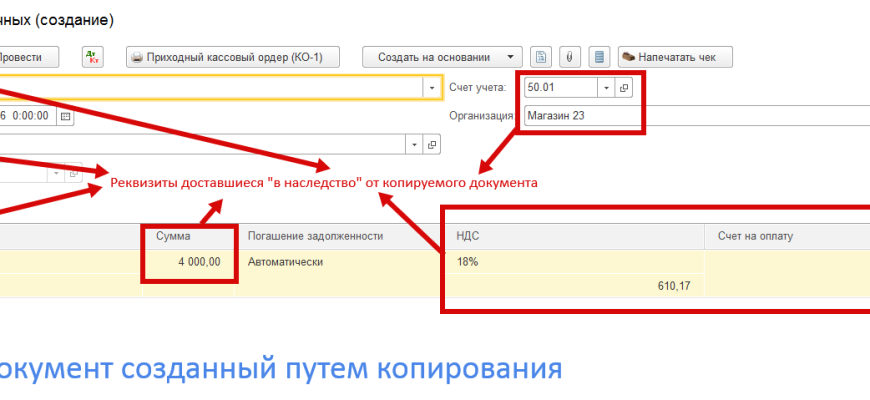The image size is (870, 400).
Task: Click the document report icon in toolbar
Action: click(x=541, y=57)
